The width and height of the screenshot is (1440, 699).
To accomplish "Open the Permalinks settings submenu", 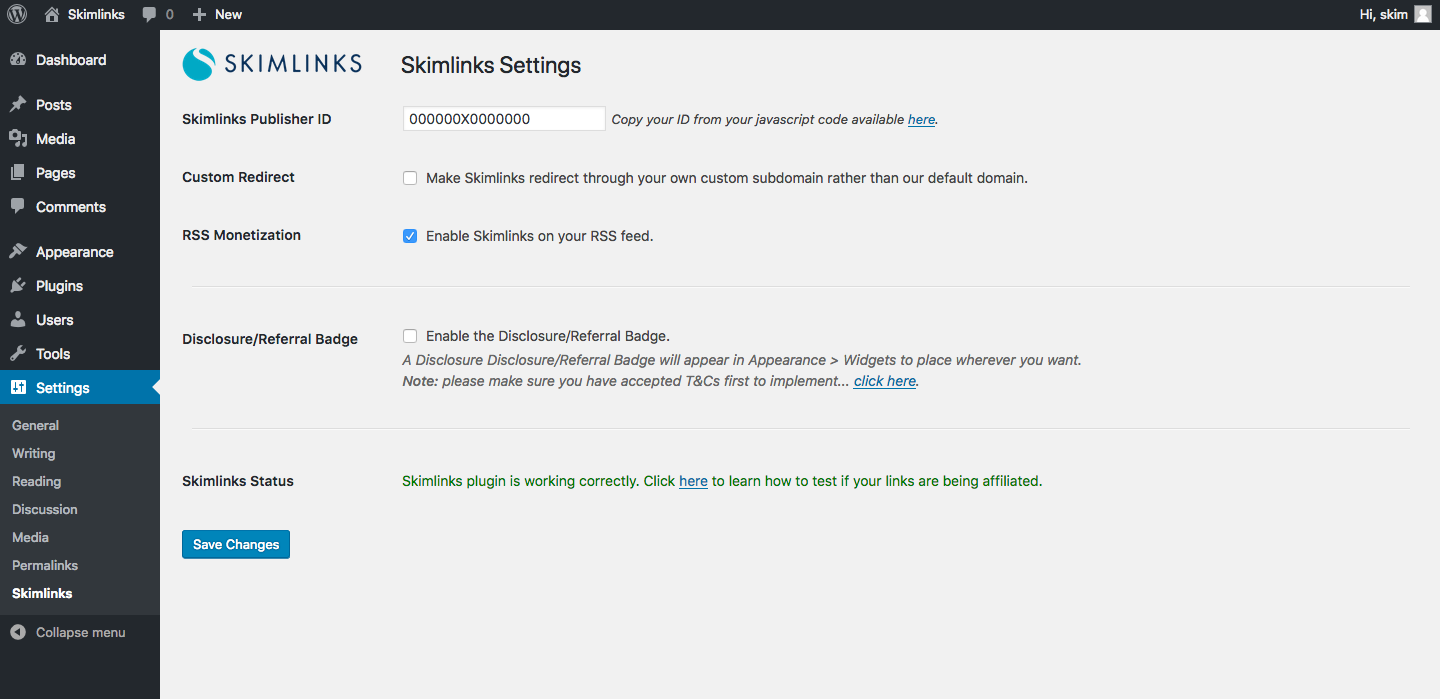I will [45, 565].
